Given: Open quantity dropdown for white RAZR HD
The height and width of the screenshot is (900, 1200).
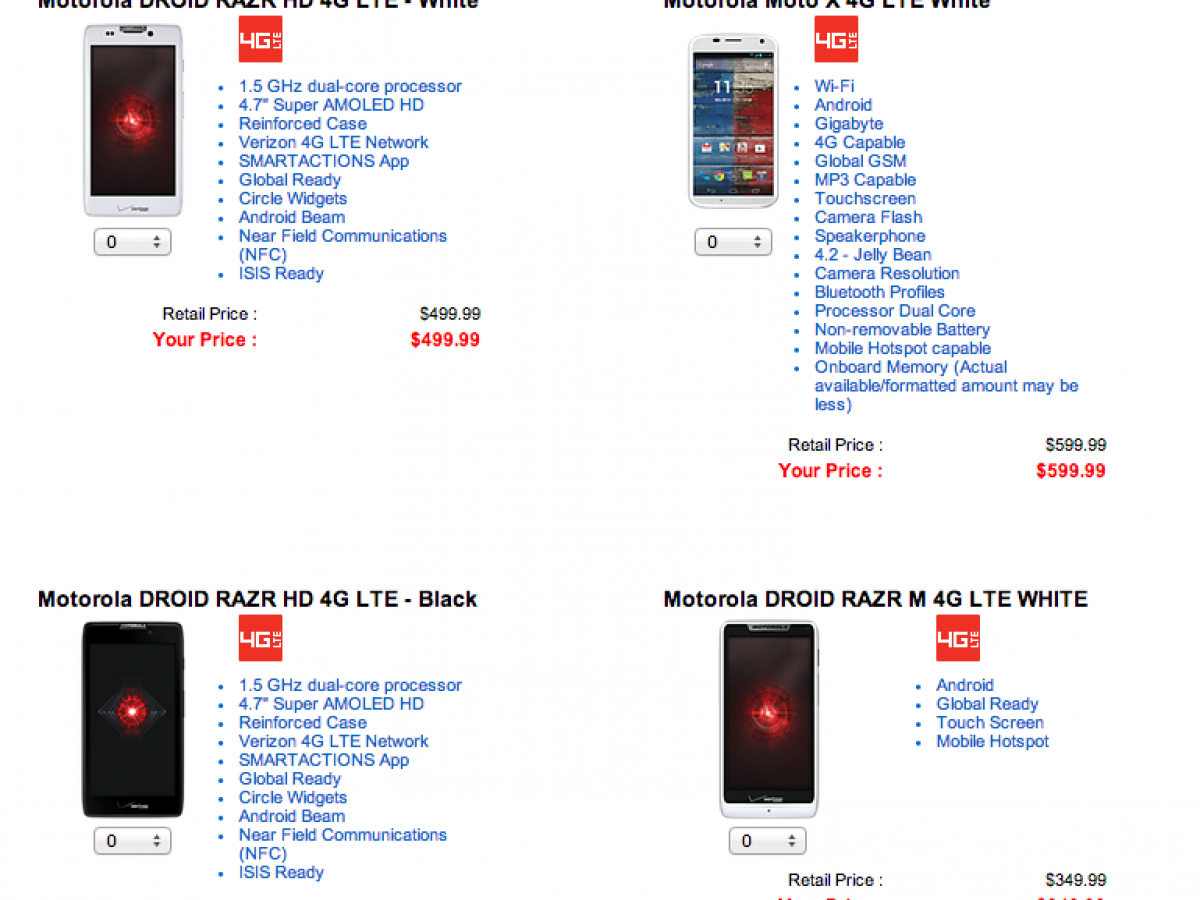Looking at the screenshot, I should coord(133,242).
